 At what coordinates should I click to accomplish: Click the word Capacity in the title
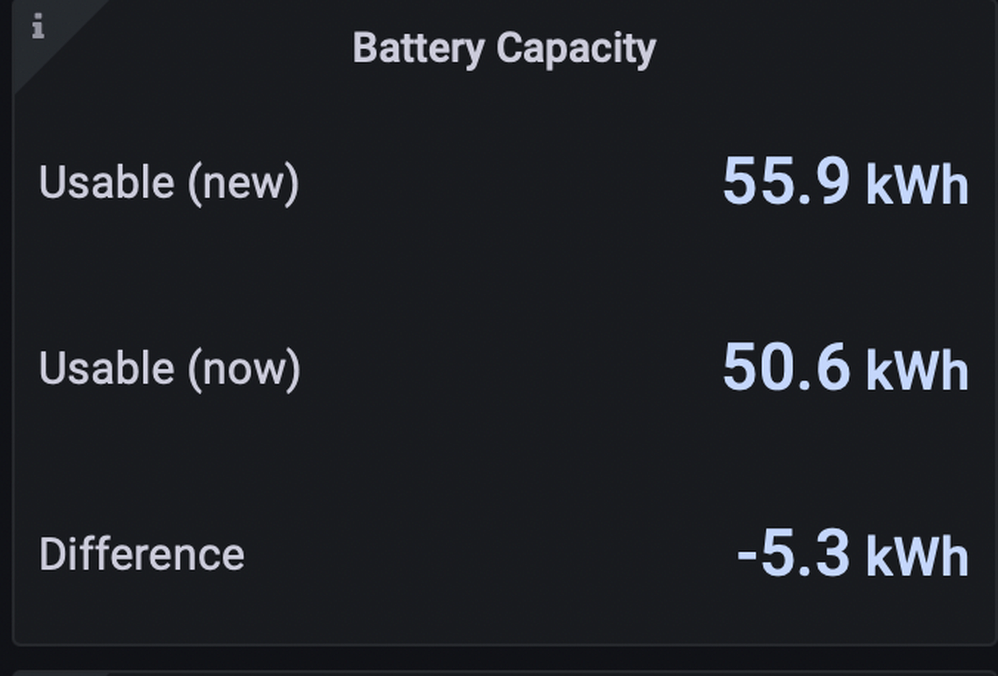[x=576, y=50]
